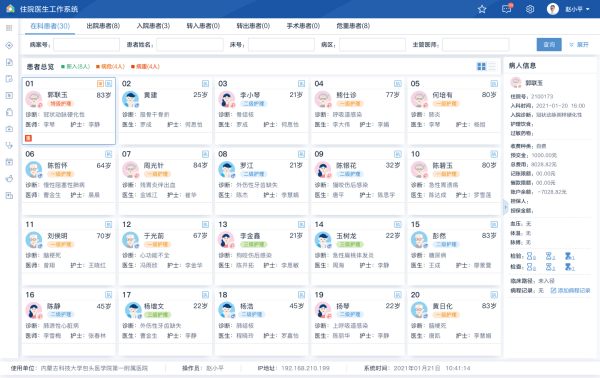This screenshot has width=600, height=378.
Task: Click the favorites star icon in header
Action: pos(482,9)
